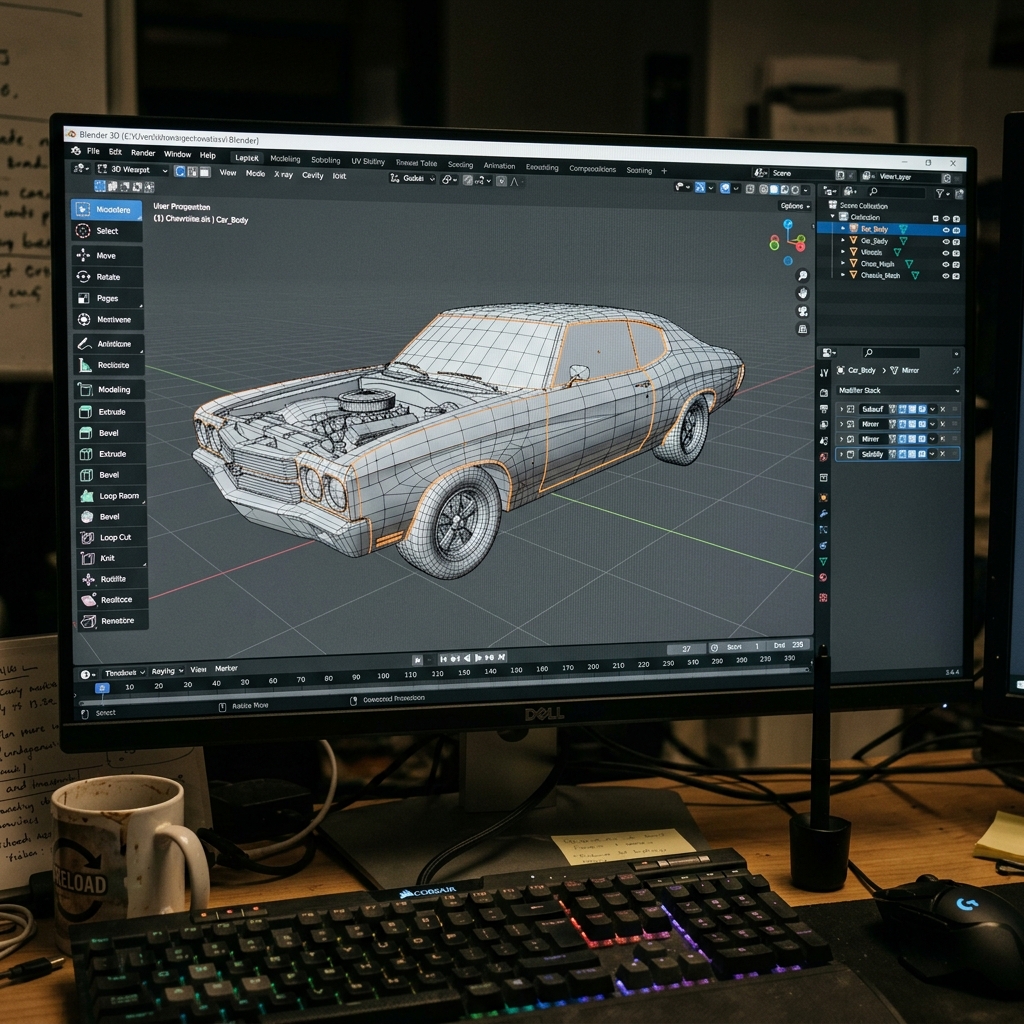Open the Render menu
Screen dimensions: 1024x1024
pos(143,153)
